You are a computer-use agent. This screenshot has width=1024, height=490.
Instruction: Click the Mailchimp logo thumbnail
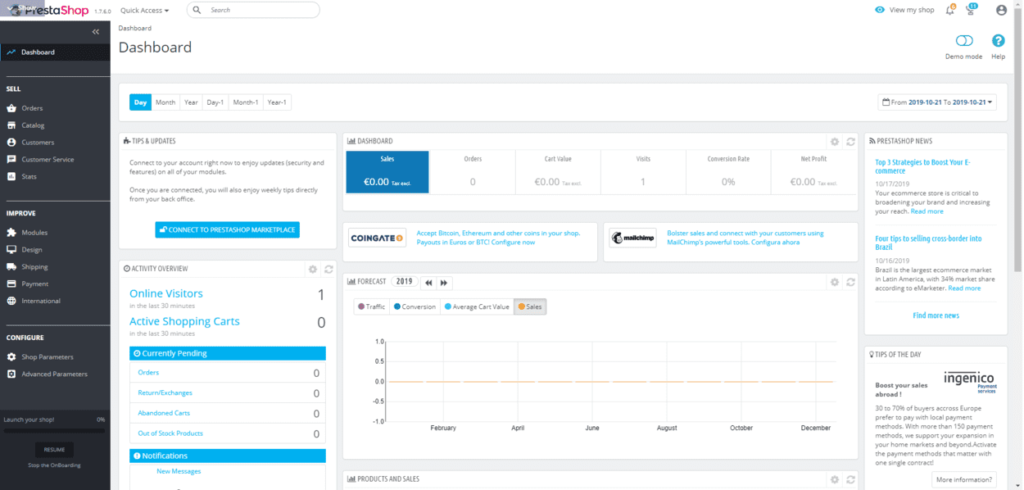pyautogui.click(x=633, y=238)
